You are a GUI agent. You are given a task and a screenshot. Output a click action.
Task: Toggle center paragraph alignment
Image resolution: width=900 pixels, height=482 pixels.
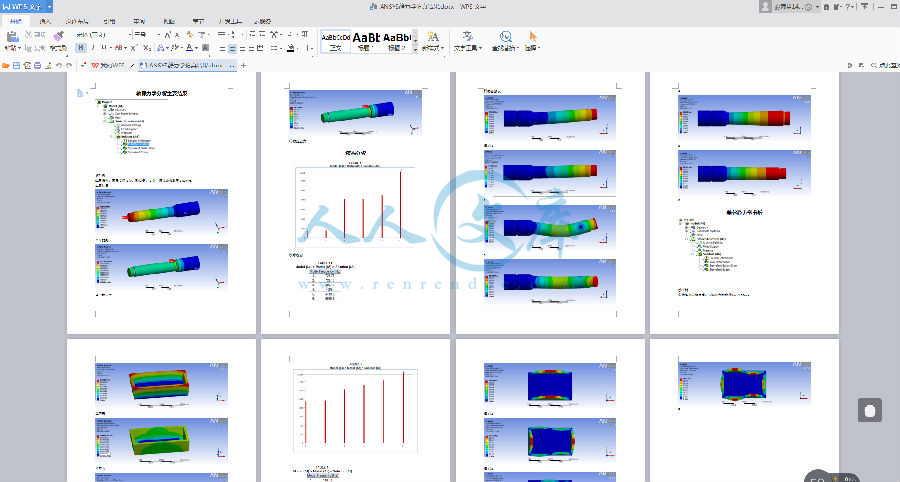point(232,47)
